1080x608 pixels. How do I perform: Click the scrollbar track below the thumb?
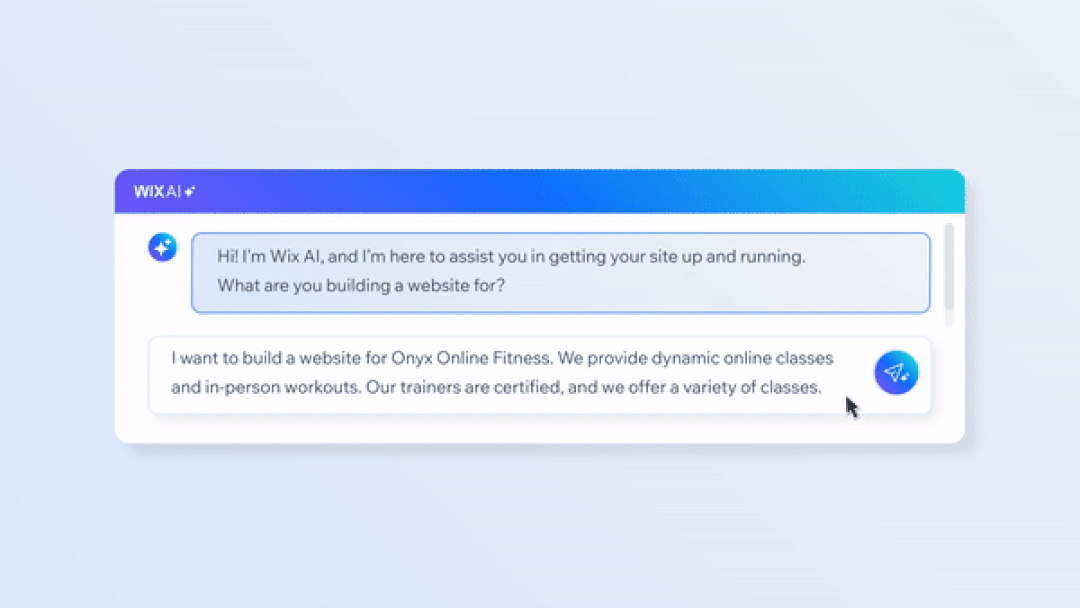(x=949, y=319)
